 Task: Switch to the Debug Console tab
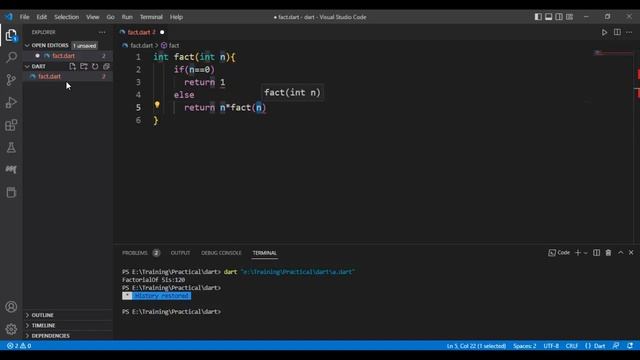point(221,253)
